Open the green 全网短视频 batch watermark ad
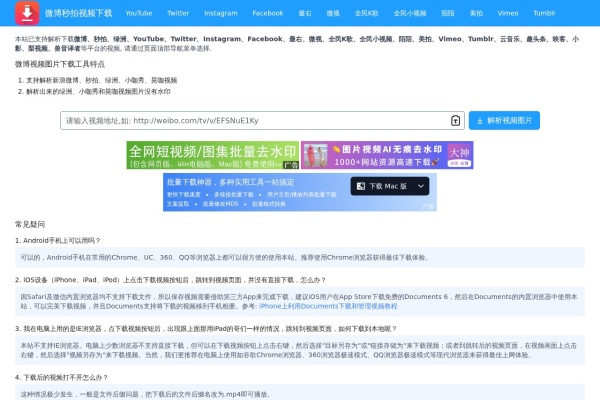 click(213, 155)
